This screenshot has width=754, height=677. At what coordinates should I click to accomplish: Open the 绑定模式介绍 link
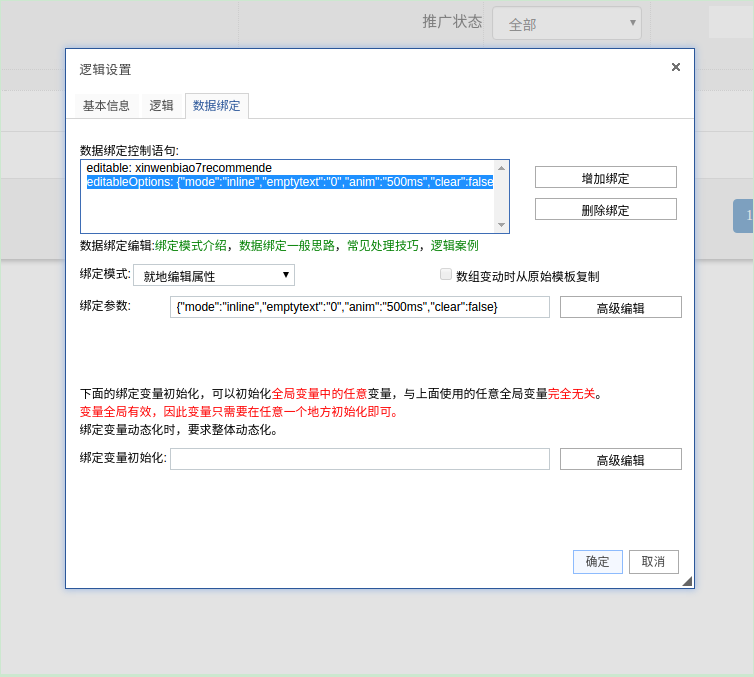click(190, 246)
